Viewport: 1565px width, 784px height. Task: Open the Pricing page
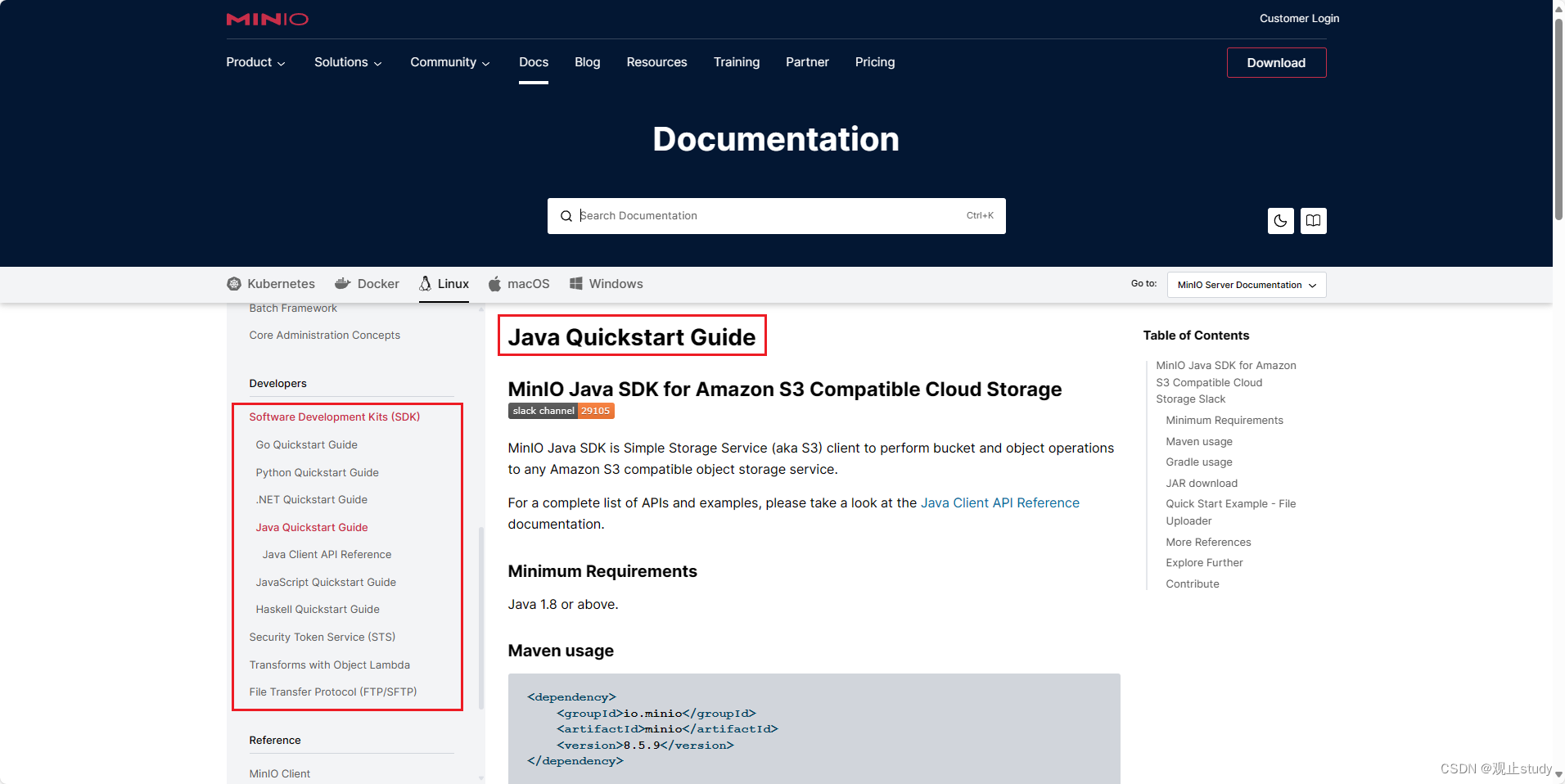(x=875, y=62)
